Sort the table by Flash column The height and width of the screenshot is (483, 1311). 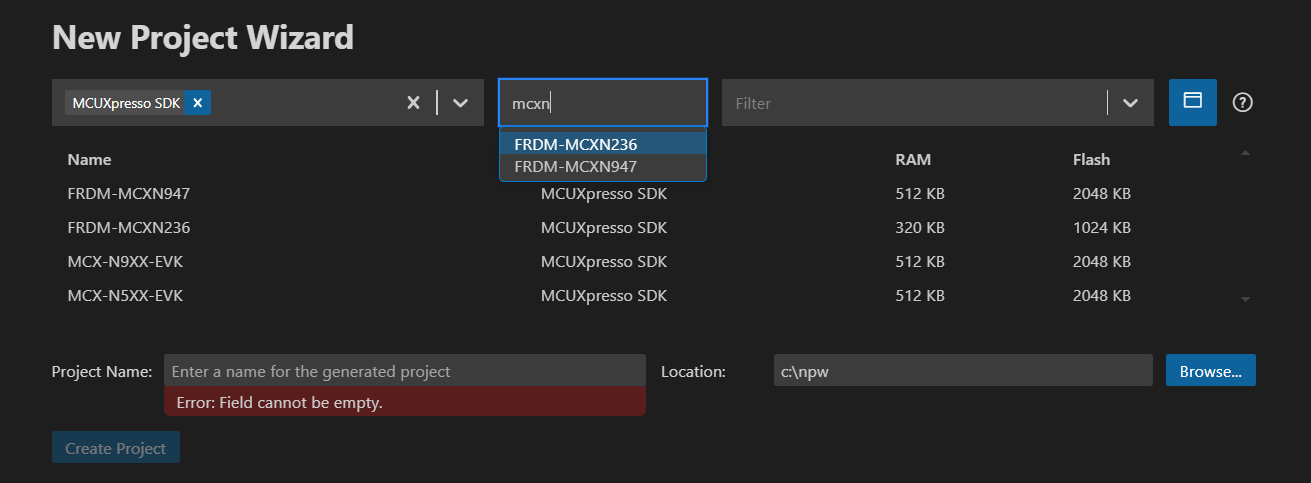point(1091,159)
